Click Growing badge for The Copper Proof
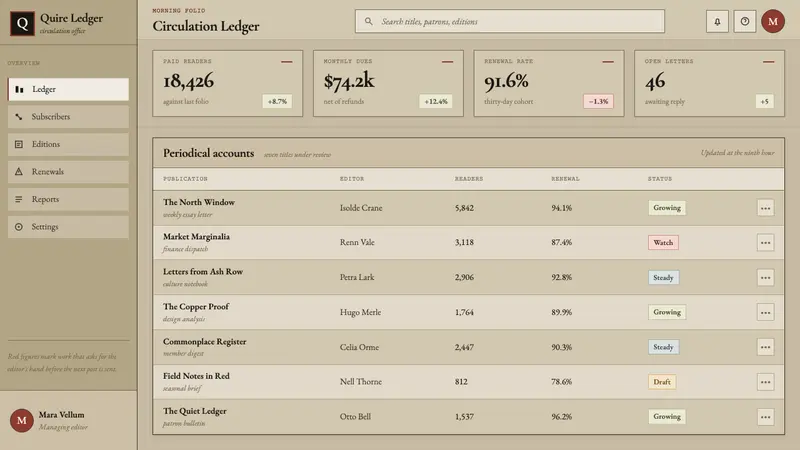The height and width of the screenshot is (450, 800). [x=667, y=312]
